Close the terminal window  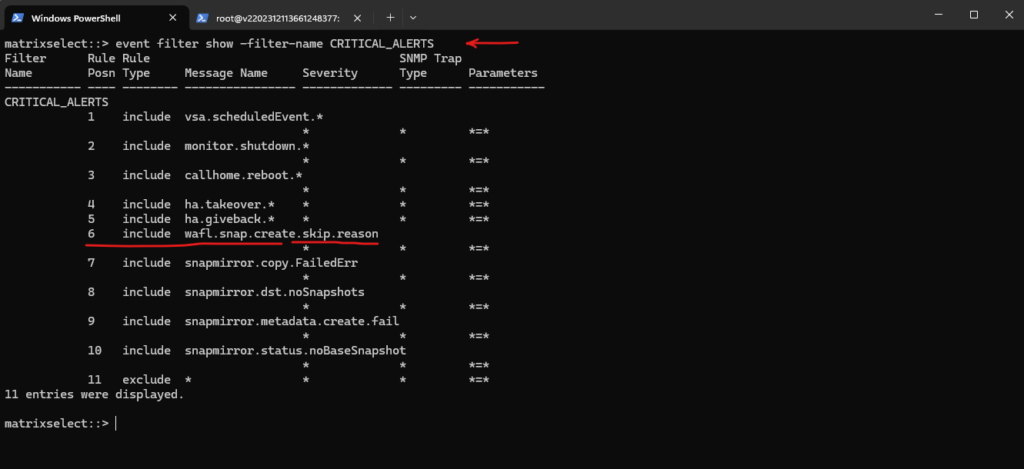[1007, 15]
